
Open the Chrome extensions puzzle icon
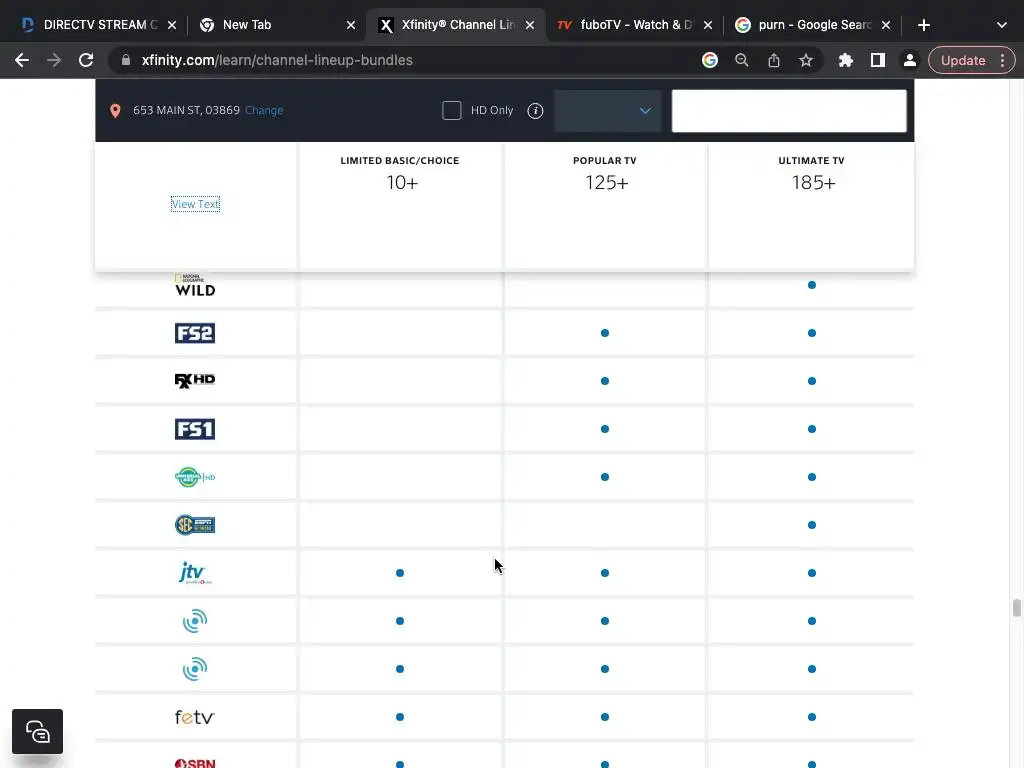click(846, 60)
